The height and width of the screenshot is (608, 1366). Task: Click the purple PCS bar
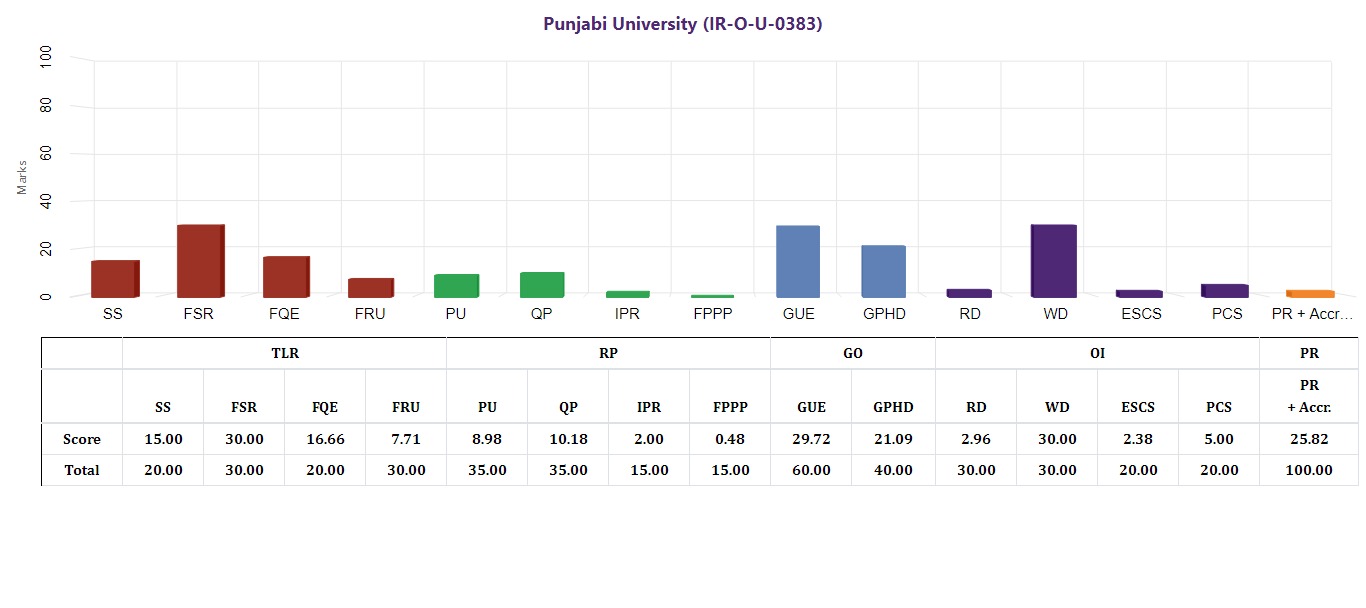pos(1225,291)
